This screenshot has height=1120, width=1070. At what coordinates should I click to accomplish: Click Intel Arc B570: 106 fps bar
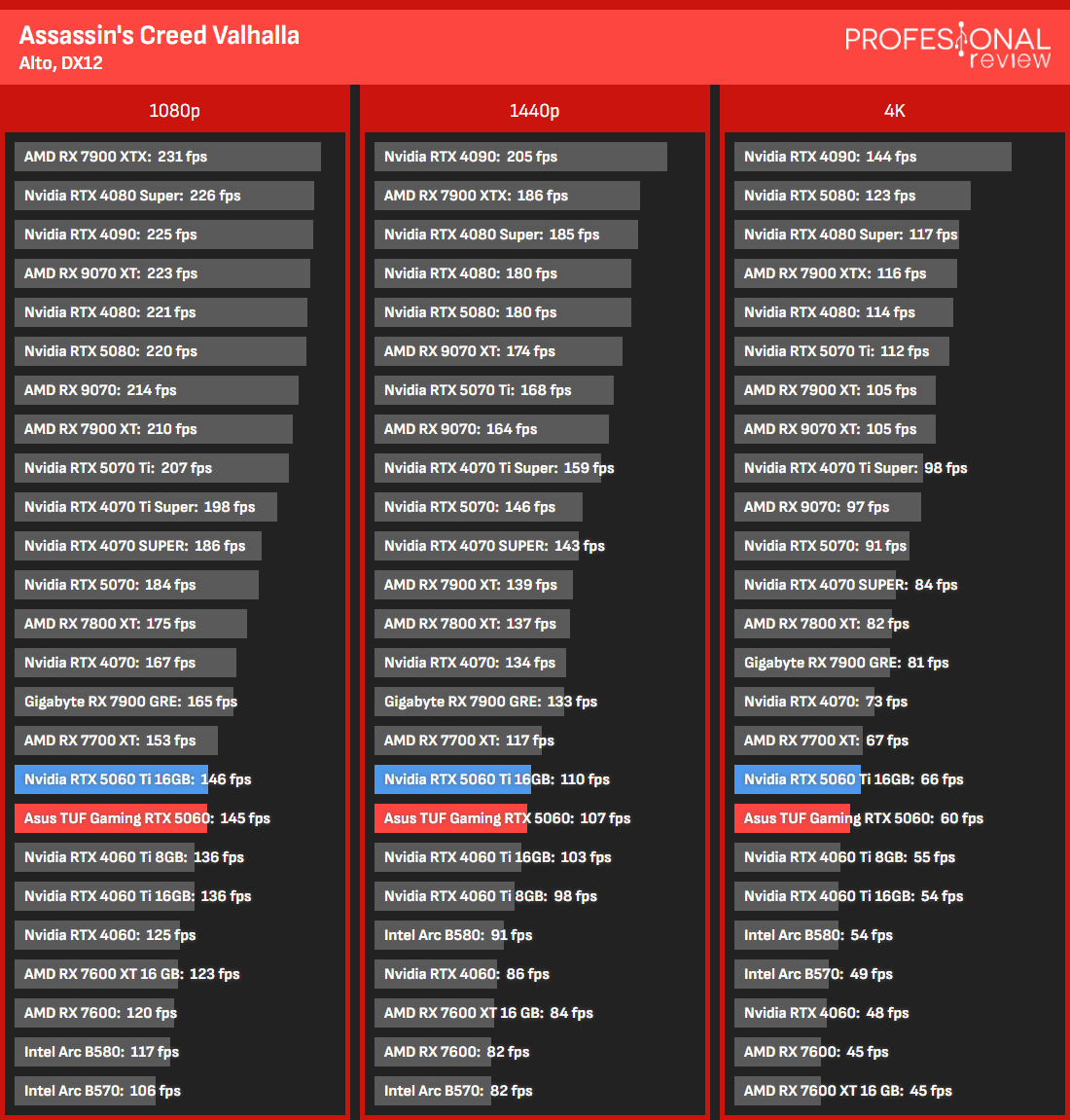click(x=85, y=1091)
